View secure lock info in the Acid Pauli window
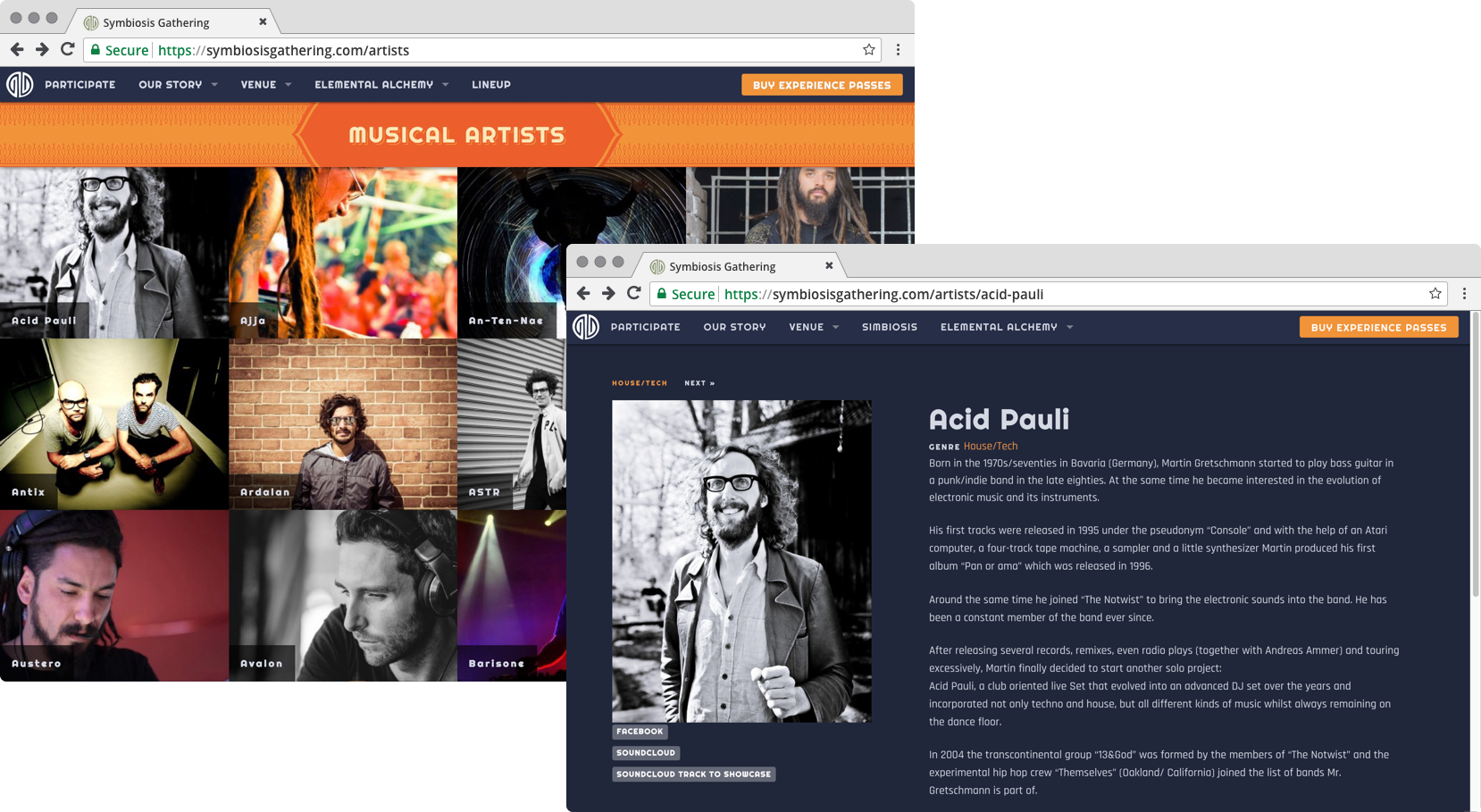The height and width of the screenshot is (812, 1481). 685,294
